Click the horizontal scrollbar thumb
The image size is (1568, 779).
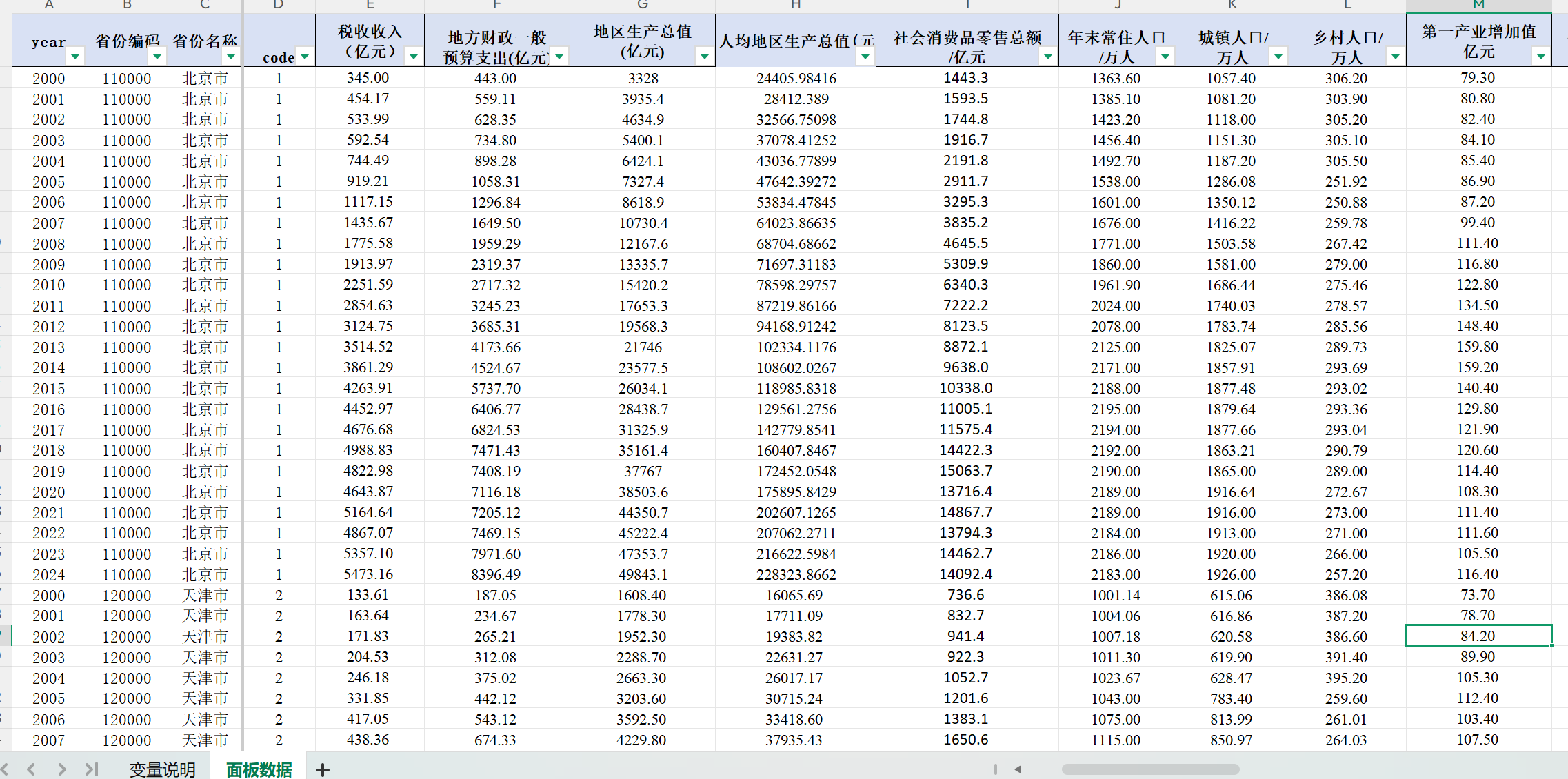tap(1150, 769)
